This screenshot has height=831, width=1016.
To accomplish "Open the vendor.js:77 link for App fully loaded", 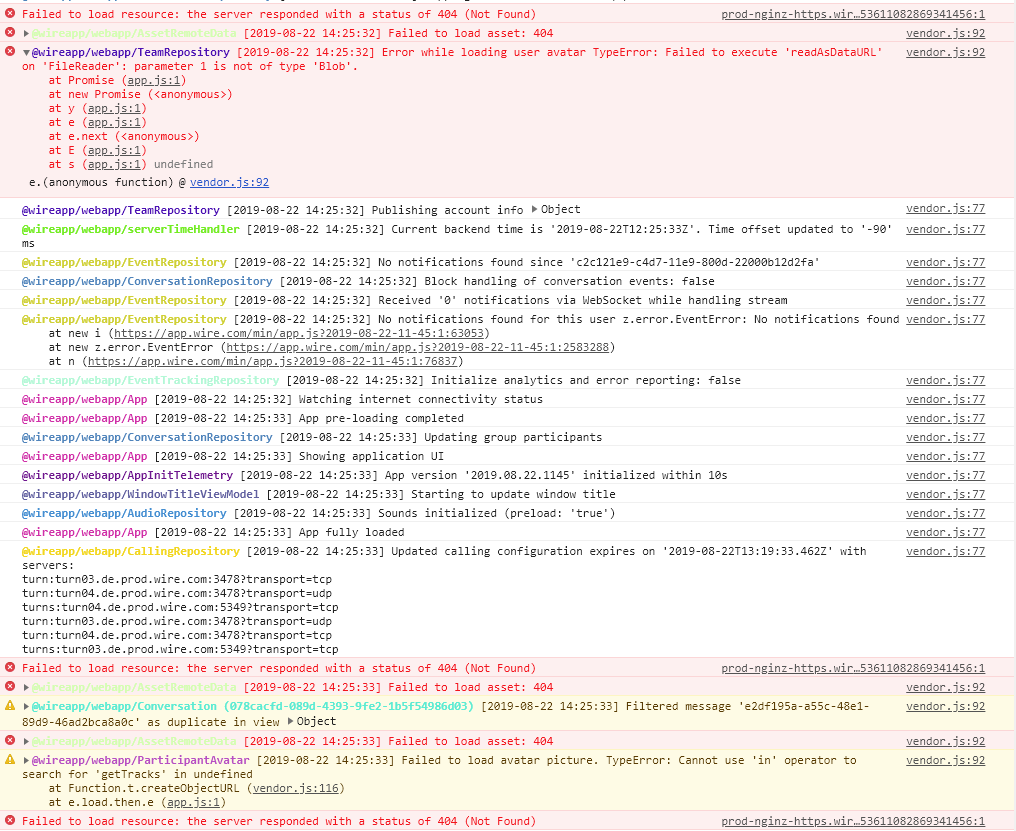I will (945, 532).
